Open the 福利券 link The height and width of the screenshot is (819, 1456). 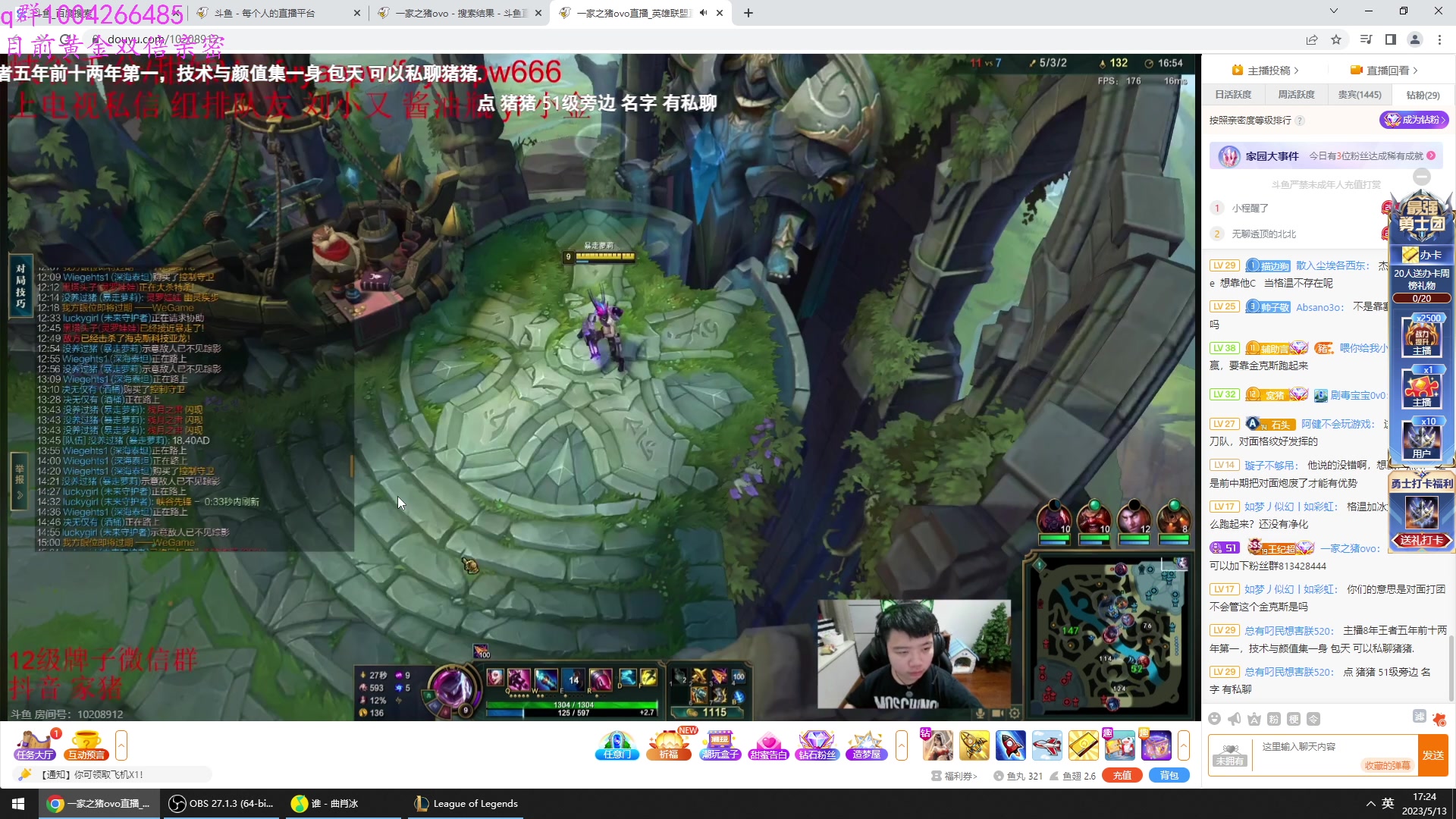click(x=955, y=776)
